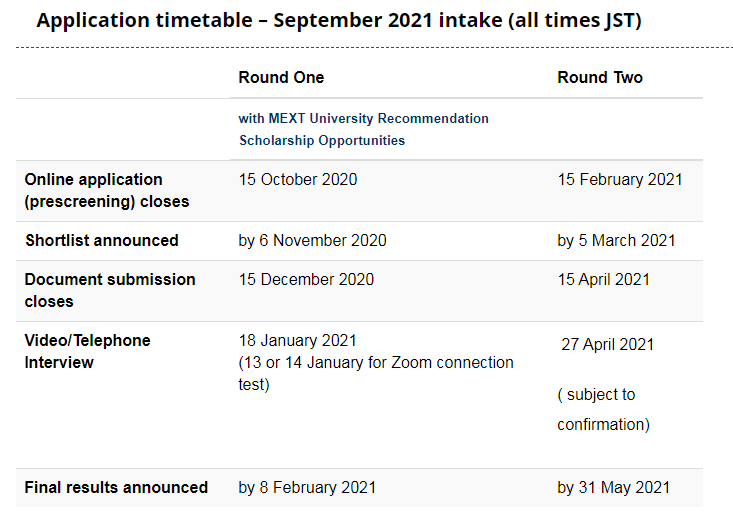Click the by 31 May 2021 cell
733x531 pixels.
click(613, 488)
